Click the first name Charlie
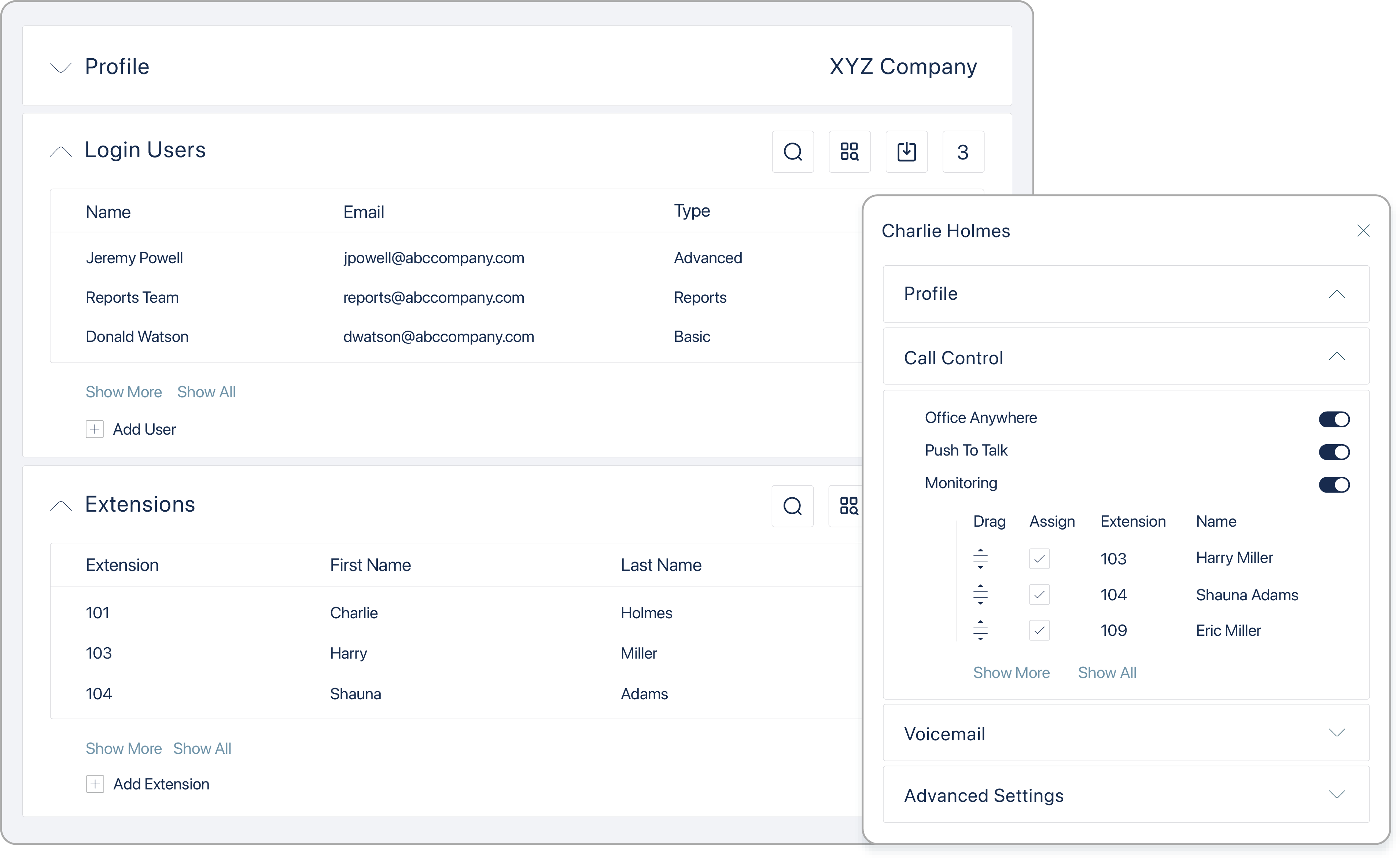The height and width of the screenshot is (862, 1400). click(x=354, y=613)
